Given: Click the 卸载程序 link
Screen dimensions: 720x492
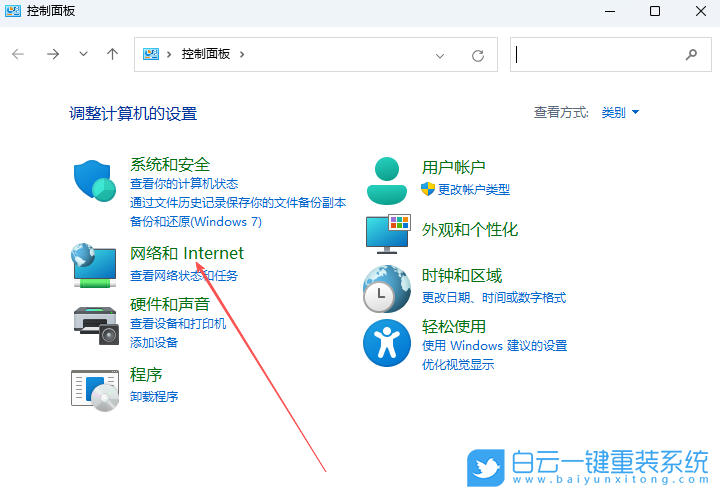Looking at the screenshot, I should 154,396.
